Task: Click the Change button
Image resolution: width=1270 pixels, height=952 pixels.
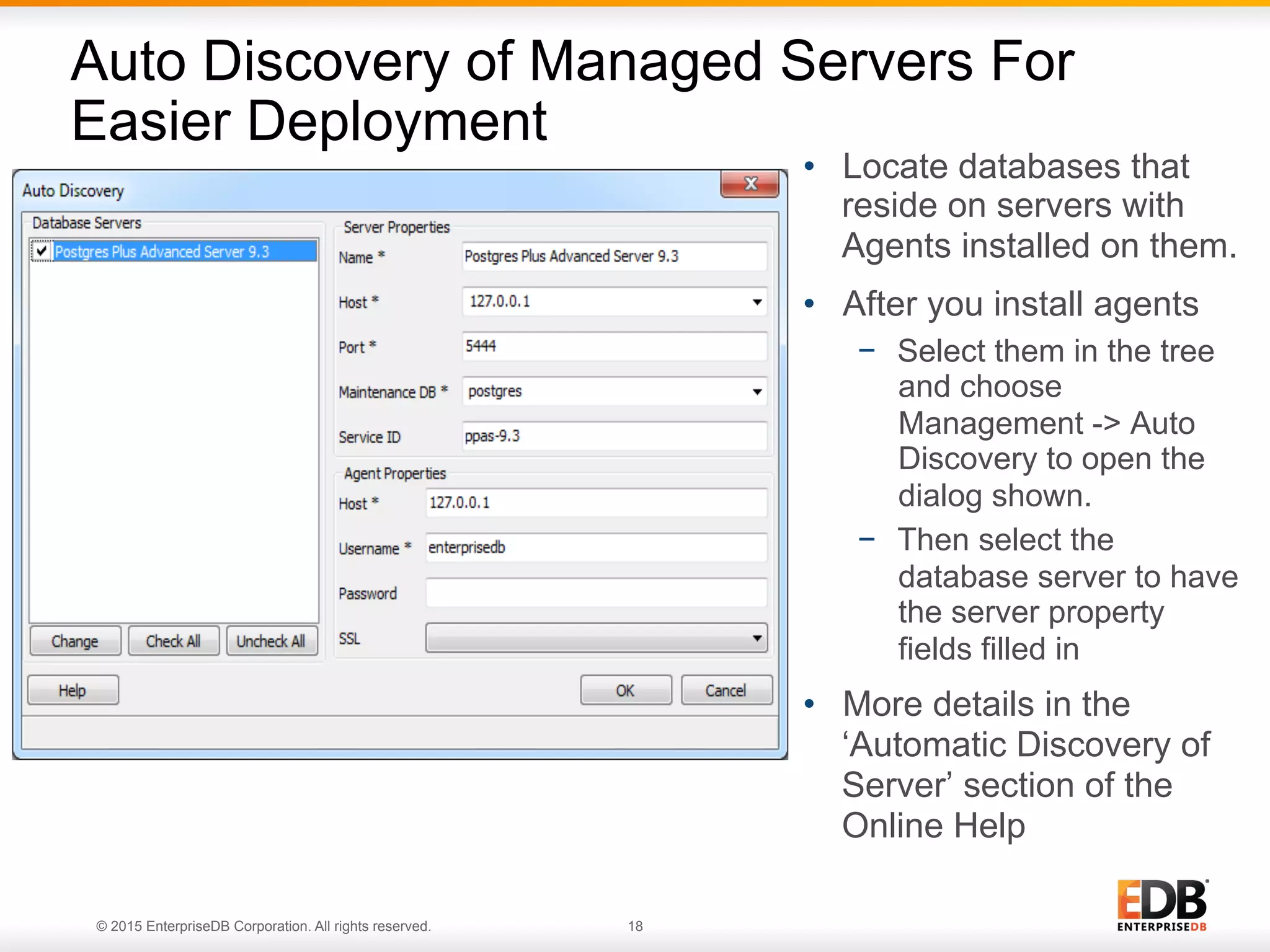Action: 75,641
